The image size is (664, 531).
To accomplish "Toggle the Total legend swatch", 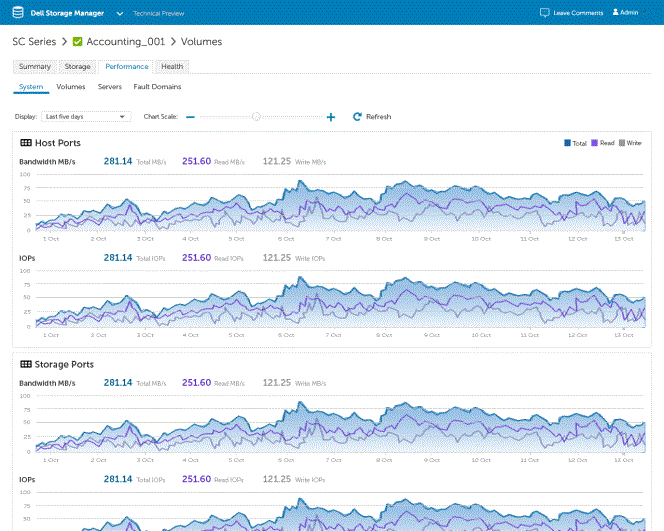I will [x=567, y=143].
